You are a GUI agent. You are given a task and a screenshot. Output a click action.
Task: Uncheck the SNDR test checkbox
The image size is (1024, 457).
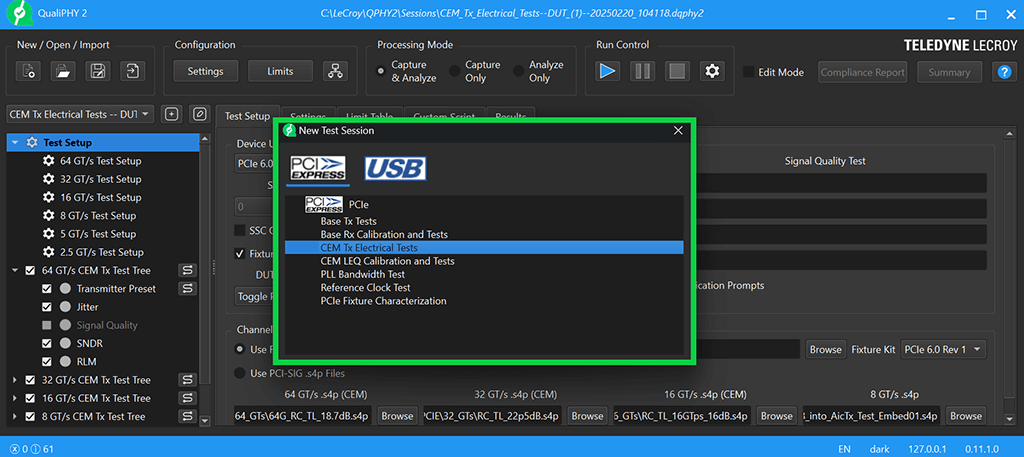click(x=46, y=343)
